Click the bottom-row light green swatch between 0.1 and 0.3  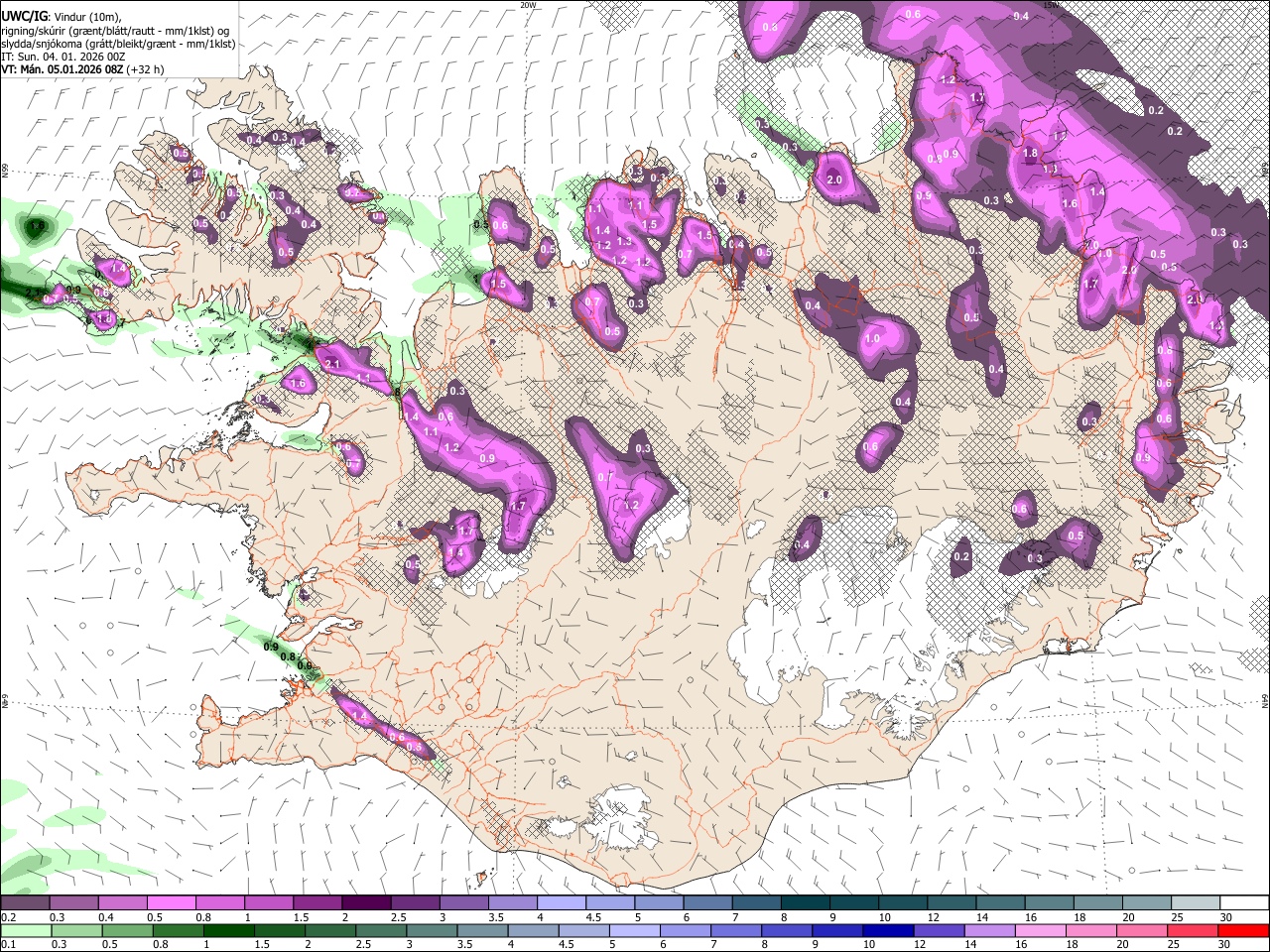click(x=25, y=931)
